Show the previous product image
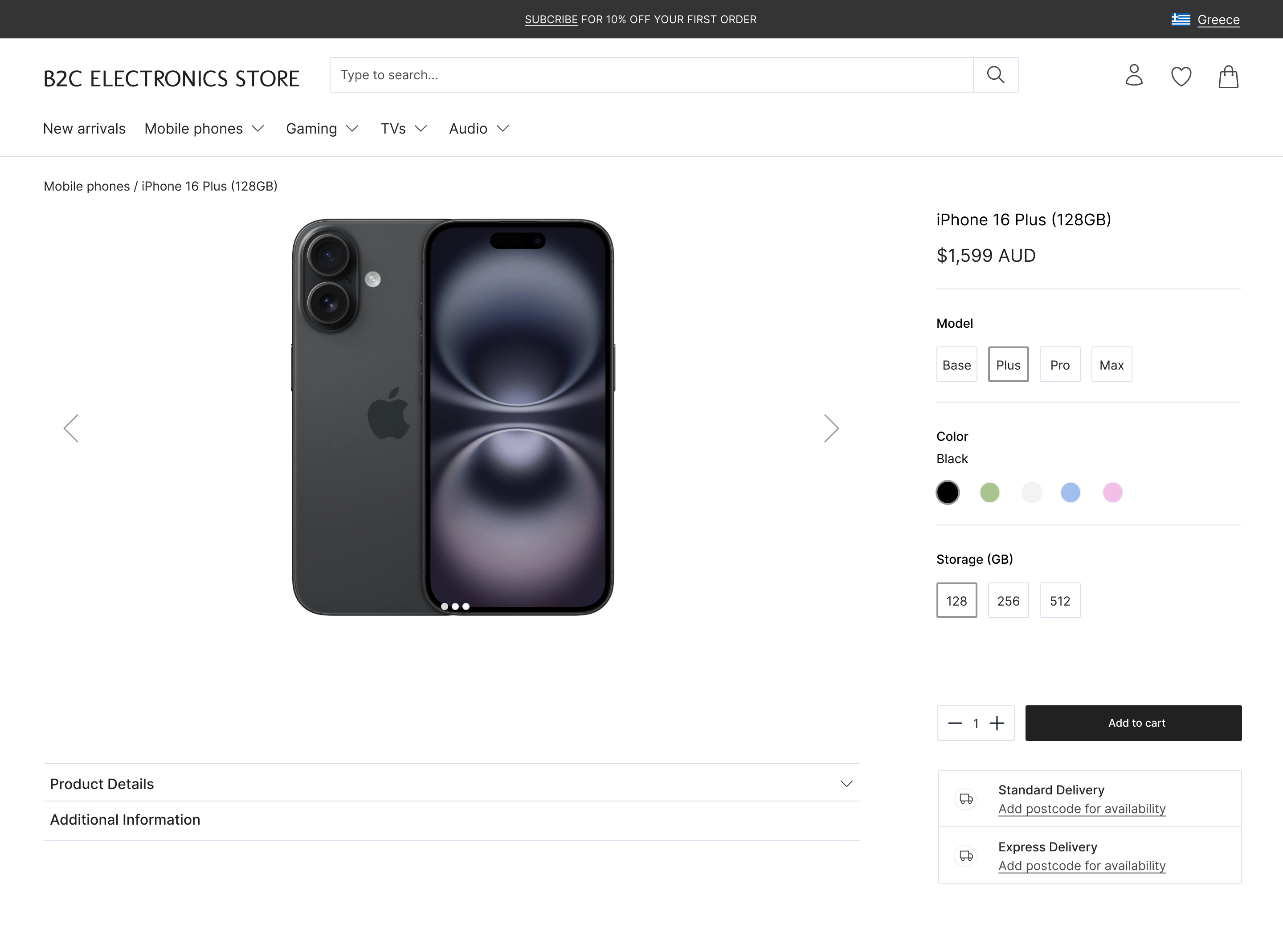Screen dimensions: 1283x952 click(x=71, y=428)
